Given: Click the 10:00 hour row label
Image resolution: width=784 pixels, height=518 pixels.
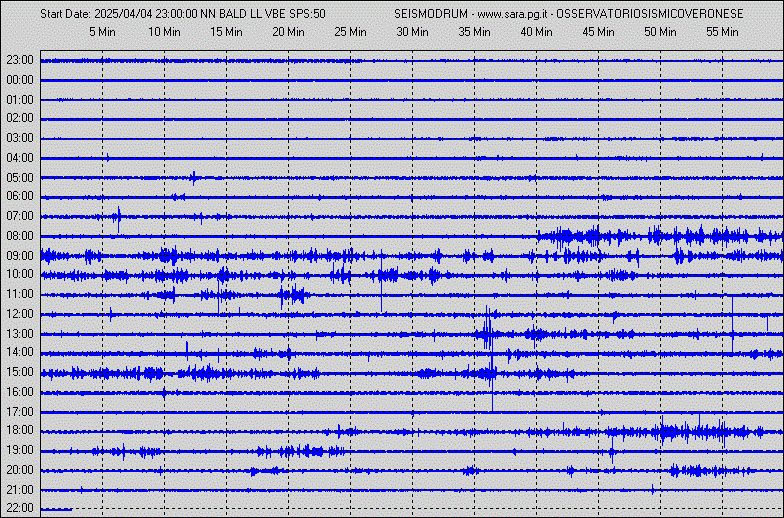Looking at the screenshot, I should coord(20,274).
